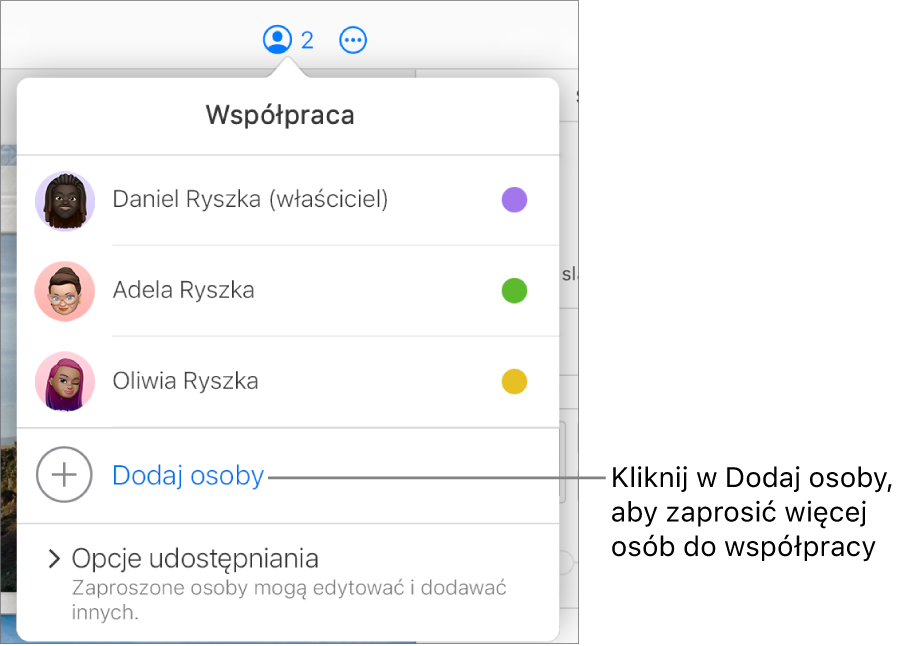
Task: Click the collaborator count badge showing 2
Action: 307,40
